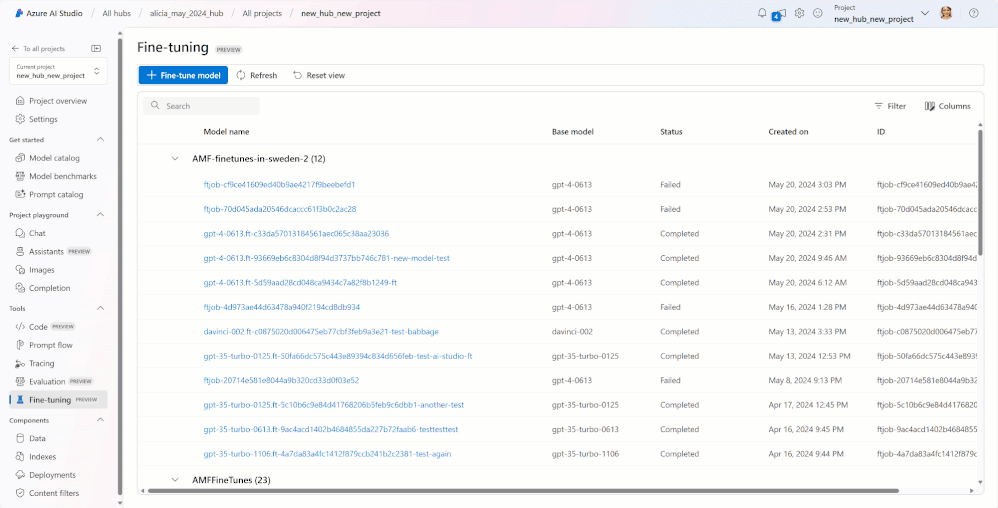Click the Model catalog sidebar icon
This screenshot has height=508, width=998.
coord(20,158)
